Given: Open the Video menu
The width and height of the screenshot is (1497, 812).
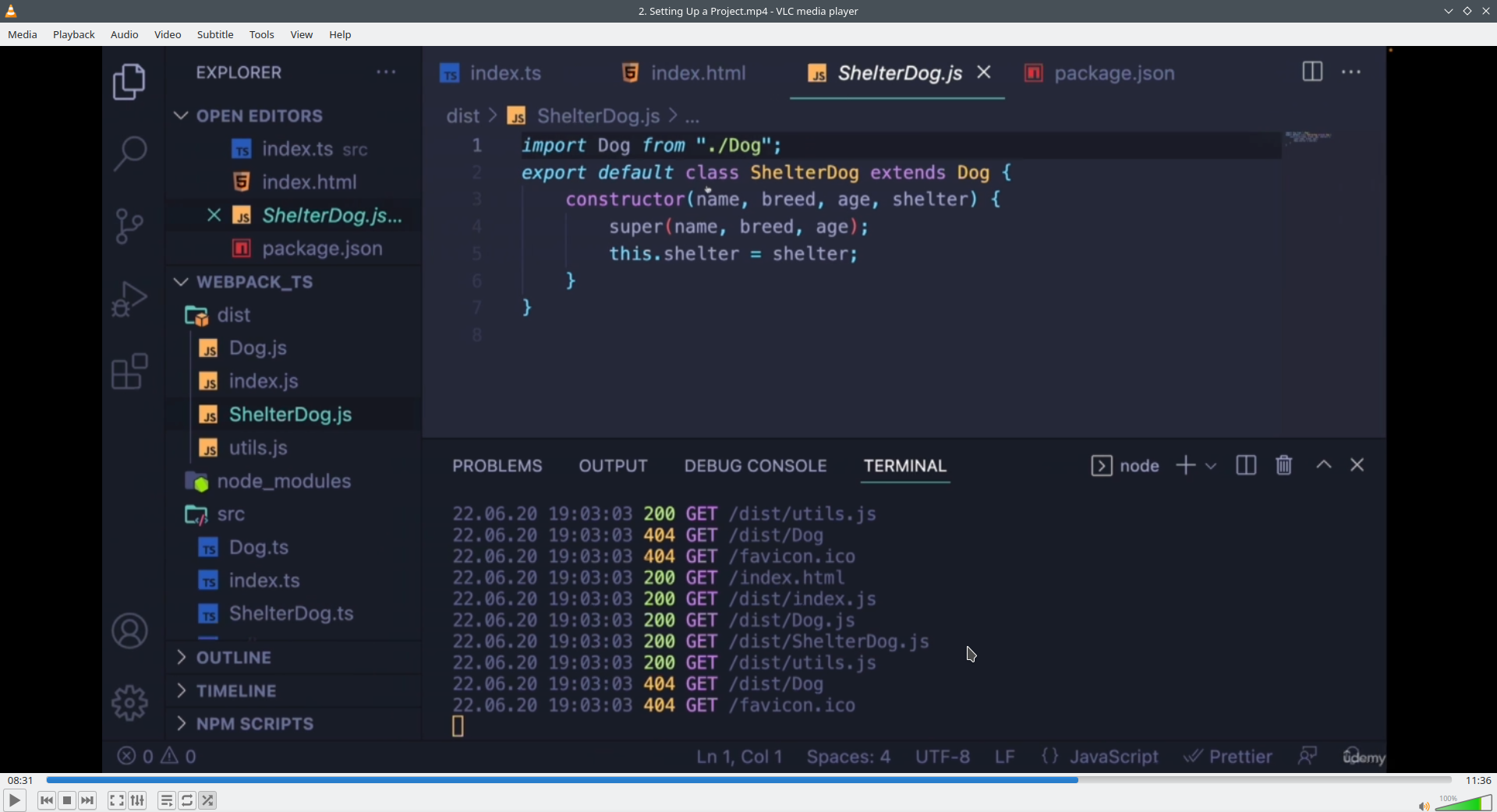Looking at the screenshot, I should tap(168, 34).
